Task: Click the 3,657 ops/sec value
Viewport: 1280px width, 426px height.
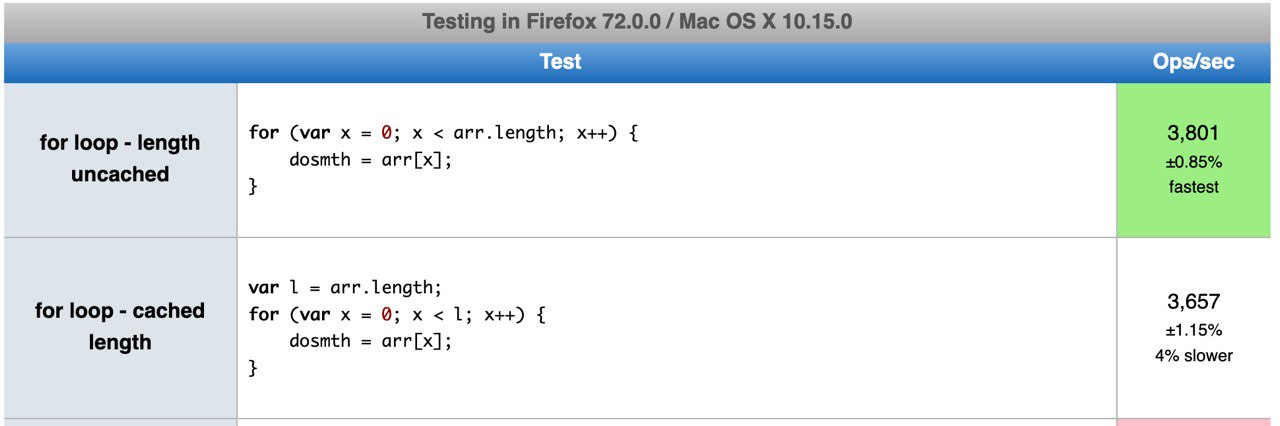Action: (x=1194, y=301)
